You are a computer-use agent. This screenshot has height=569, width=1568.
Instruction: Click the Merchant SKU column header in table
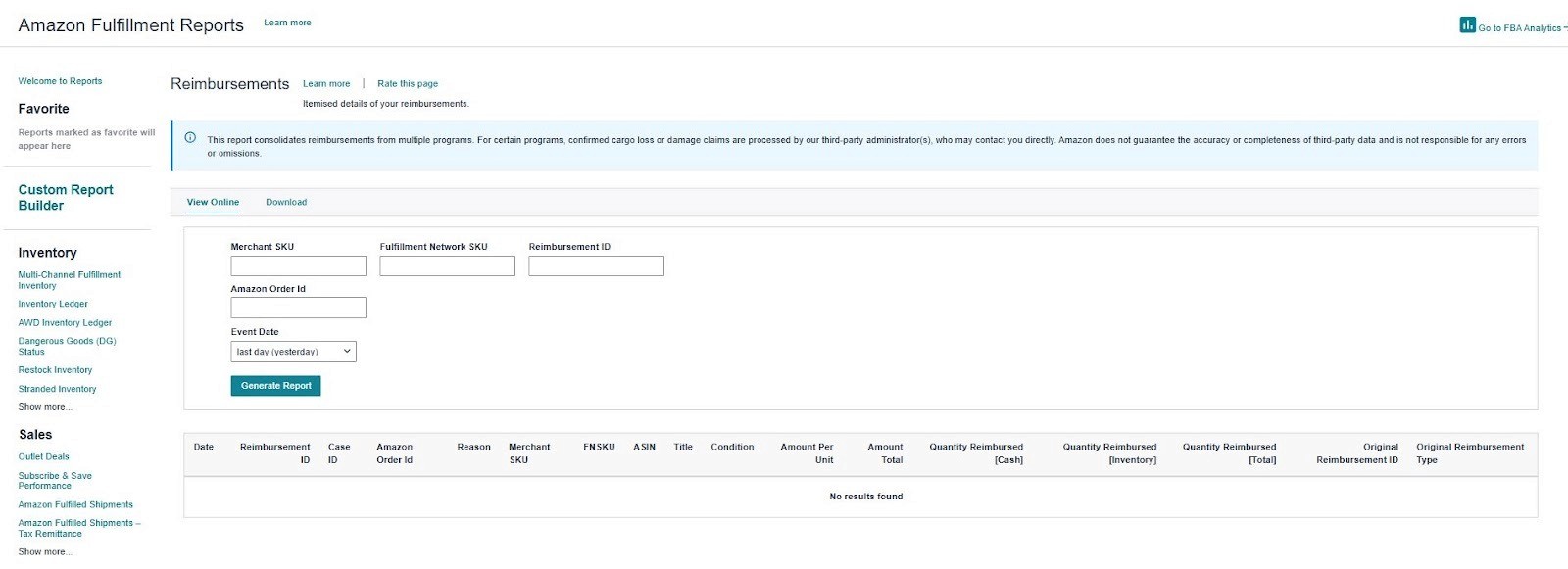529,453
